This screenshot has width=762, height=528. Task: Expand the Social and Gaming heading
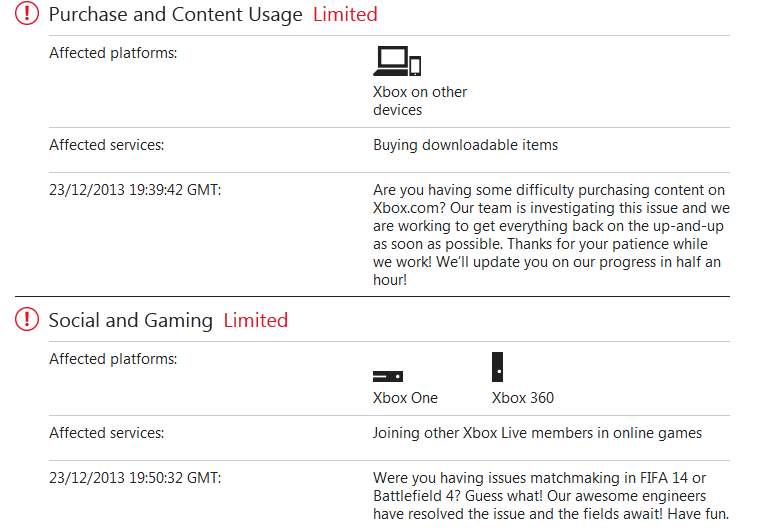130,321
